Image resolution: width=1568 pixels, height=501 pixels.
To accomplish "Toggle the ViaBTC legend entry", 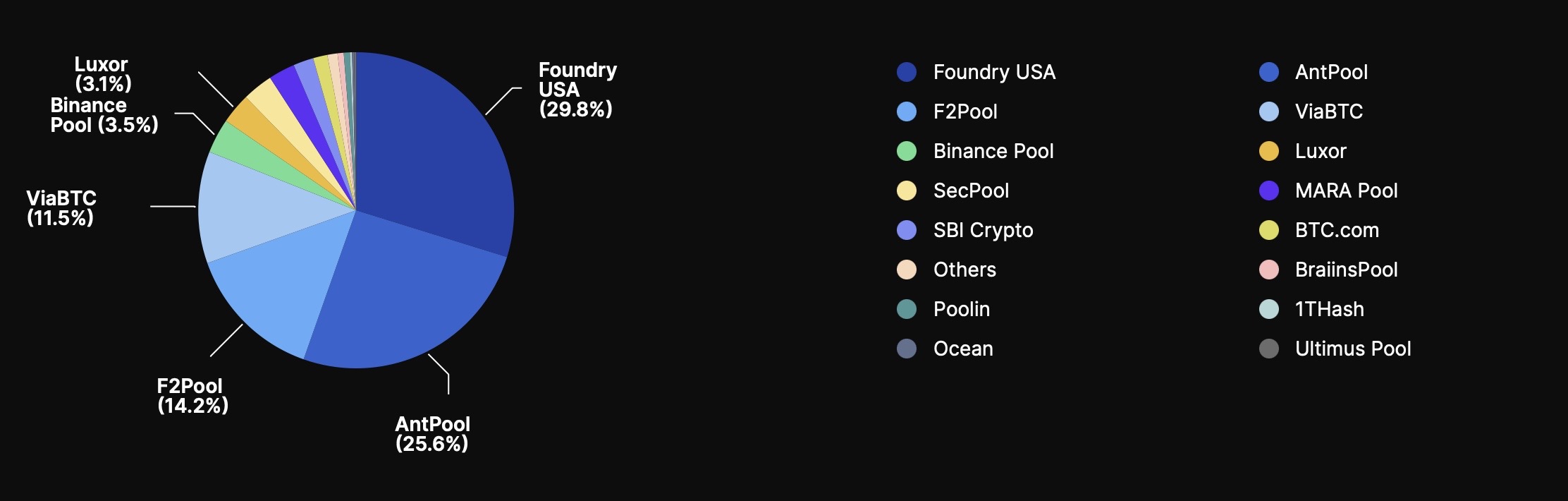I will pos(1328,111).
